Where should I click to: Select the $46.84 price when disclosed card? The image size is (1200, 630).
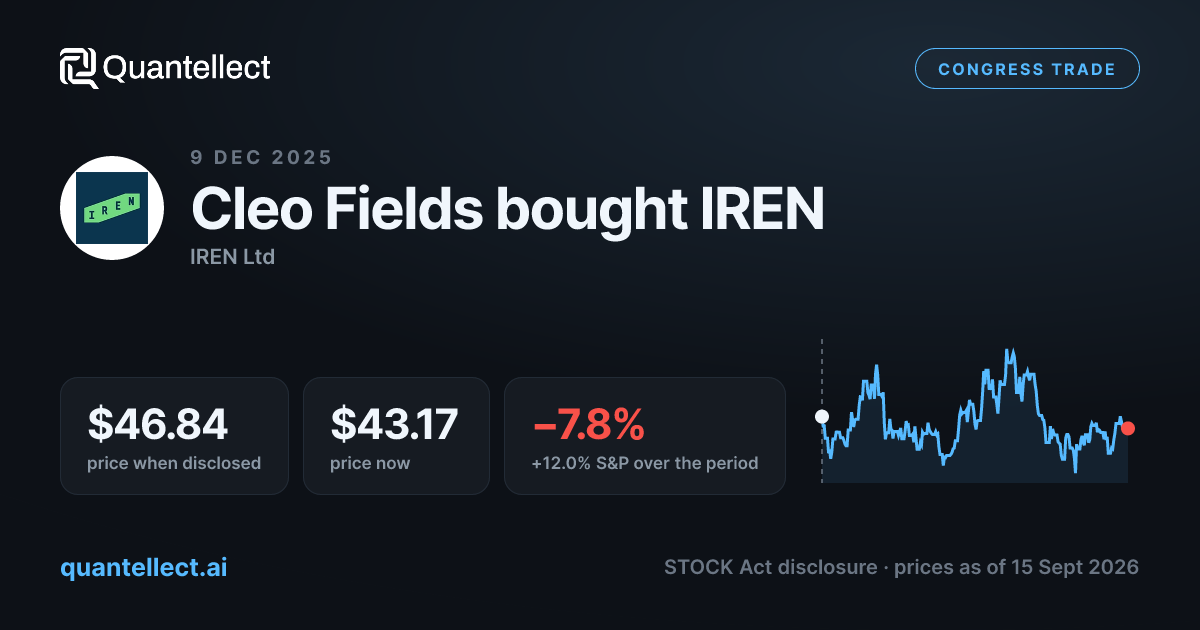[x=174, y=435]
